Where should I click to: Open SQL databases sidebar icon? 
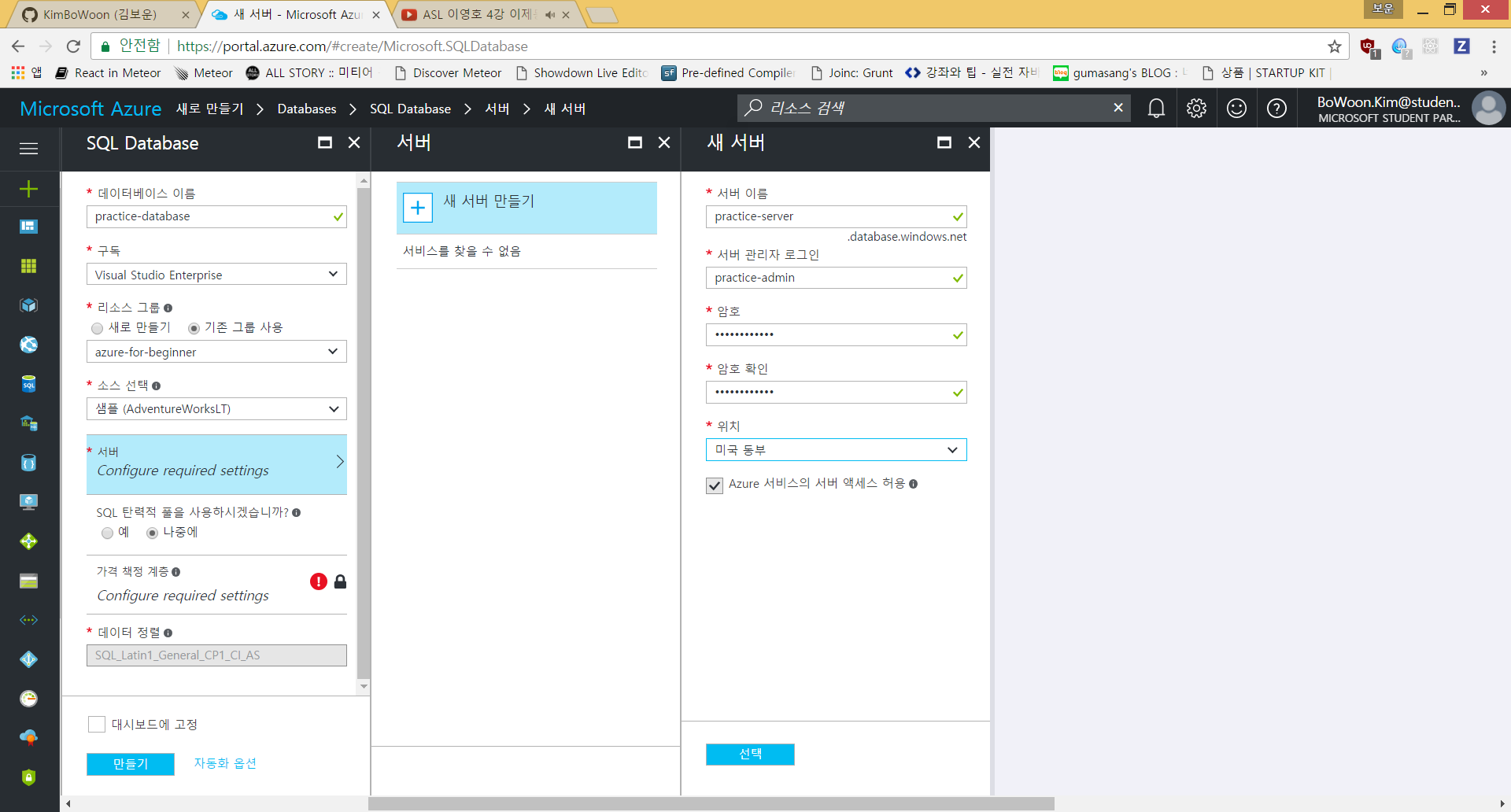(29, 384)
